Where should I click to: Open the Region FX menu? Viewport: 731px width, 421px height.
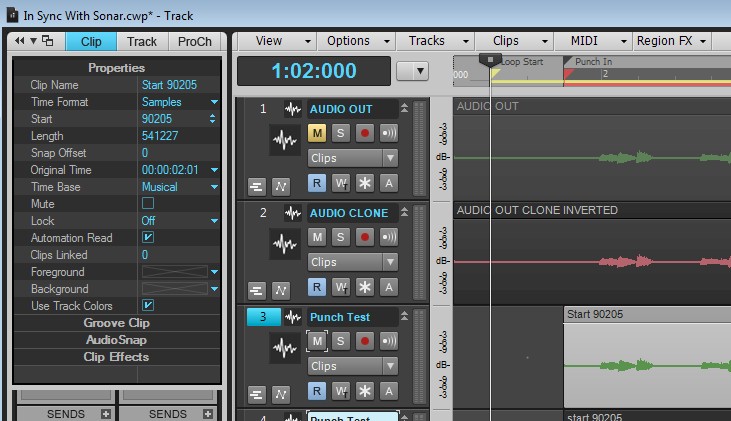[672, 41]
